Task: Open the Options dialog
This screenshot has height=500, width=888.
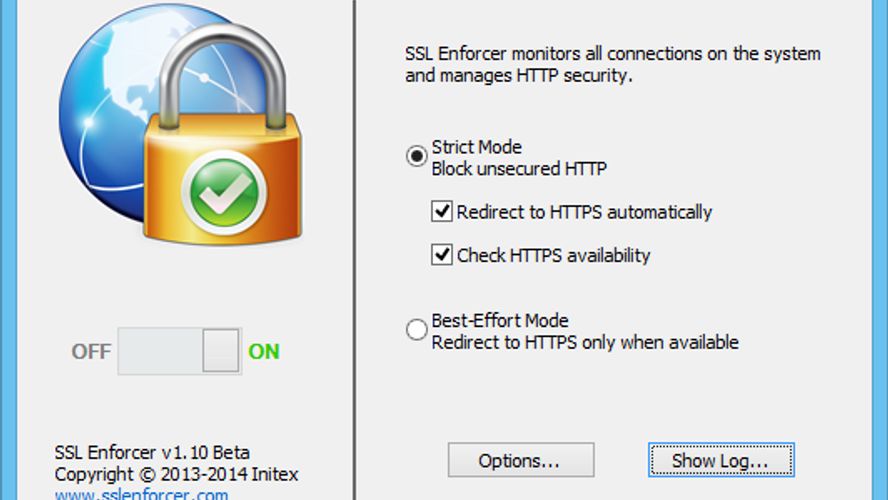Action: tap(520, 460)
